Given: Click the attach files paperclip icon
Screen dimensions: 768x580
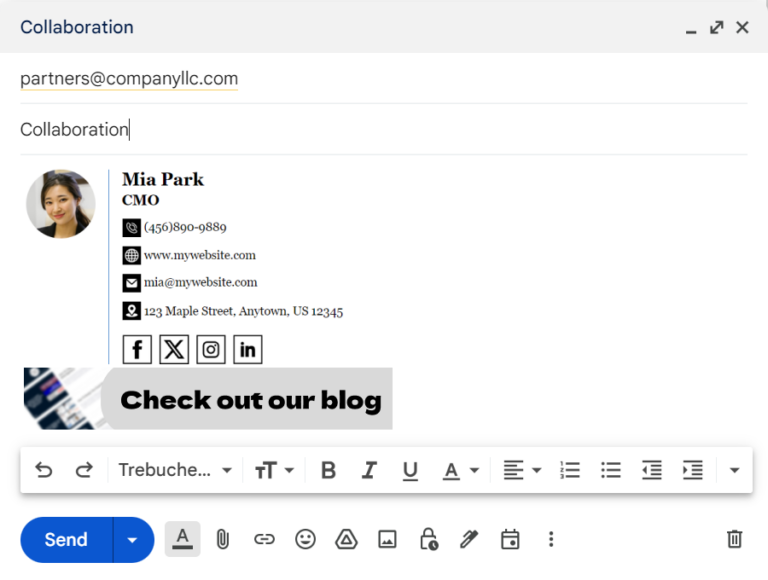Looking at the screenshot, I should pos(223,540).
